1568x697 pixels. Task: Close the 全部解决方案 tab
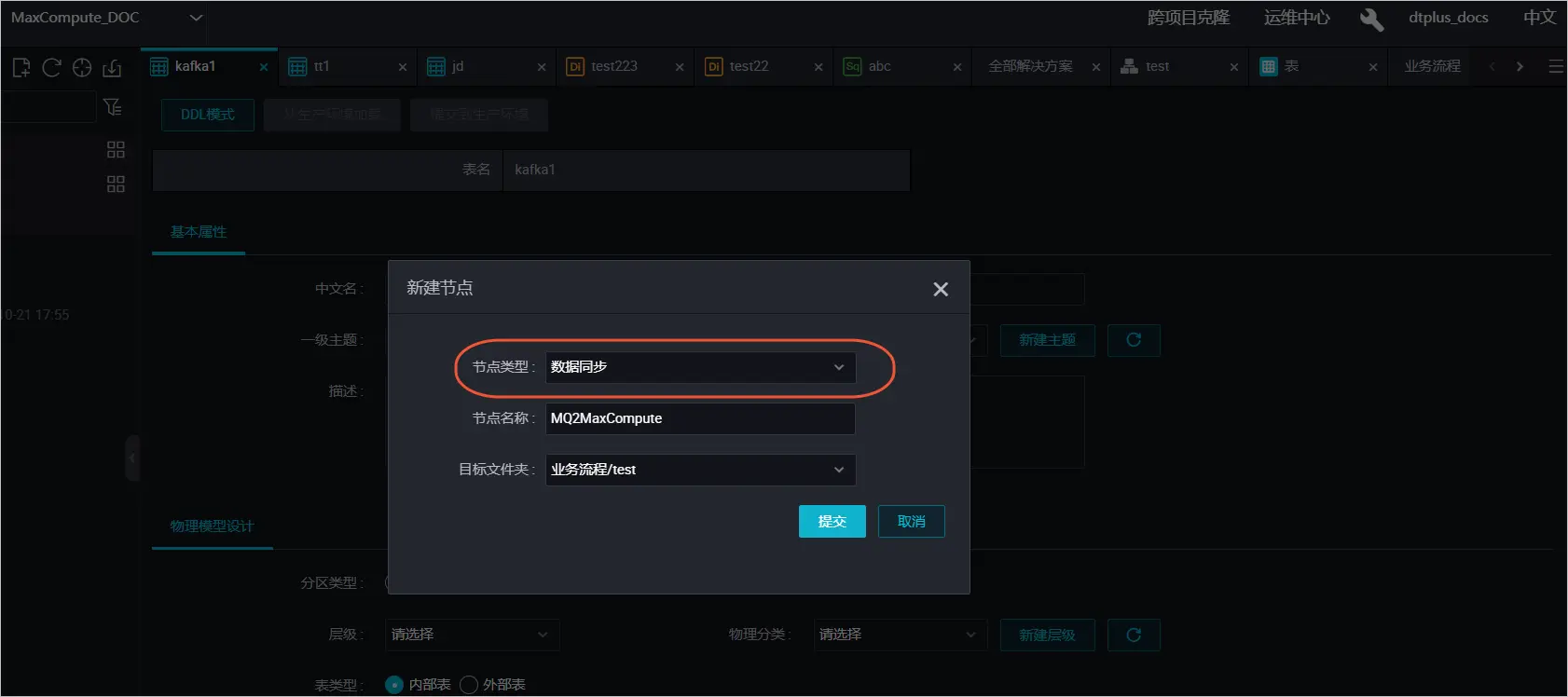point(1096,67)
